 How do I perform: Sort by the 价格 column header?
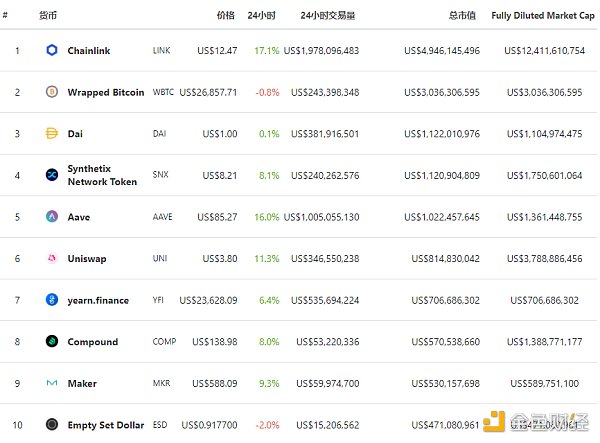[x=226, y=16]
